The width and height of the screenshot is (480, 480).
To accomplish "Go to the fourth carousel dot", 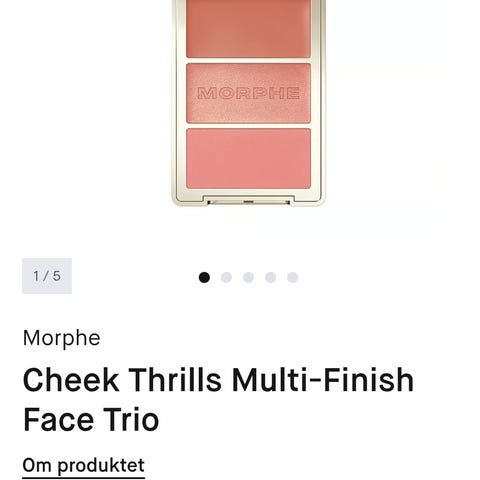I will [270, 277].
